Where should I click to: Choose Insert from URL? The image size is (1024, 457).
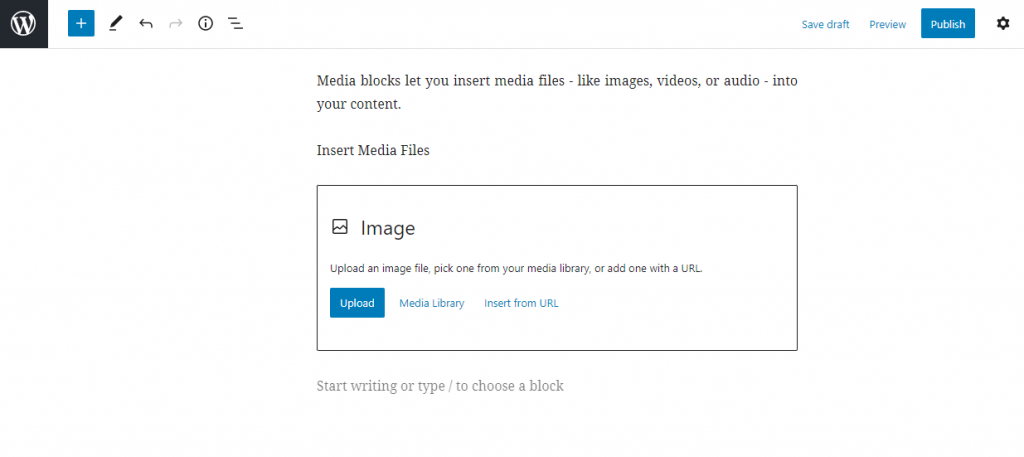(x=521, y=303)
